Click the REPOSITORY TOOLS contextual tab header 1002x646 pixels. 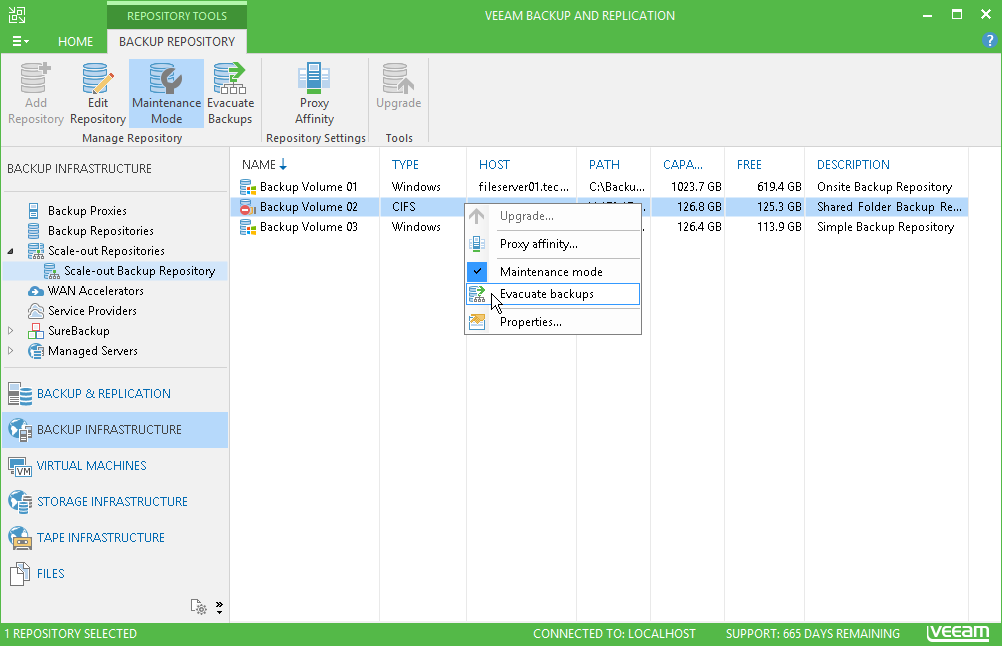pyautogui.click(x=177, y=16)
